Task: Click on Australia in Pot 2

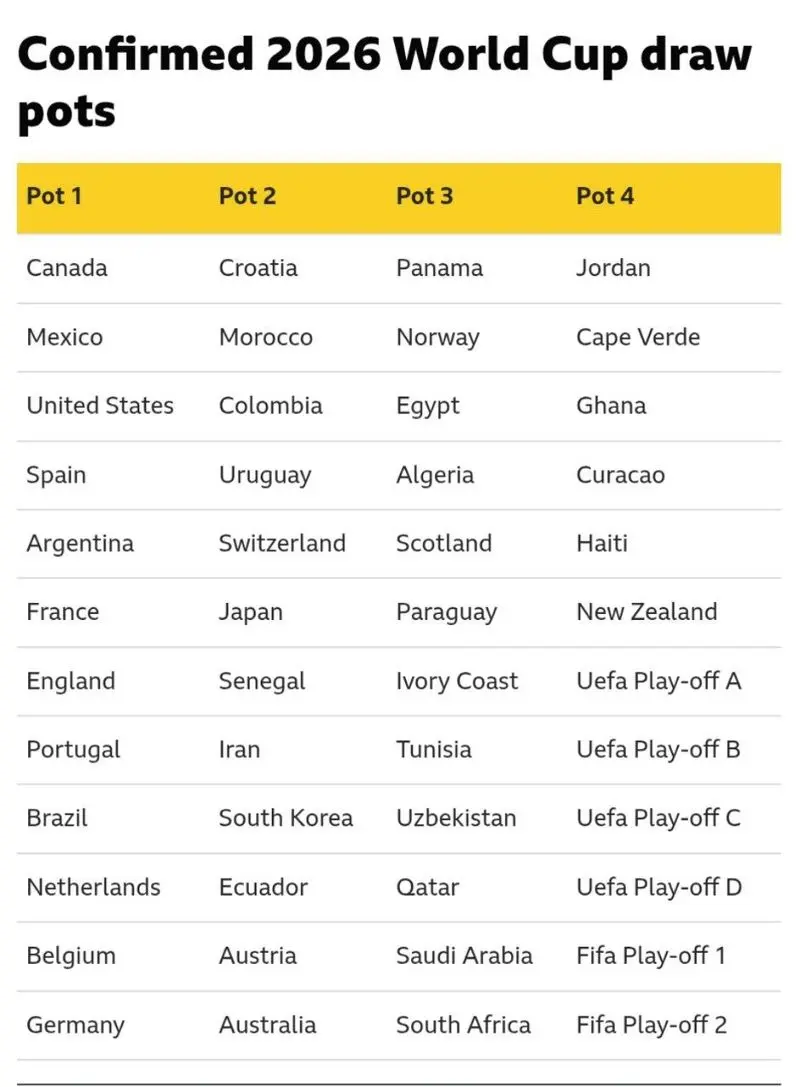Action: [267, 1025]
